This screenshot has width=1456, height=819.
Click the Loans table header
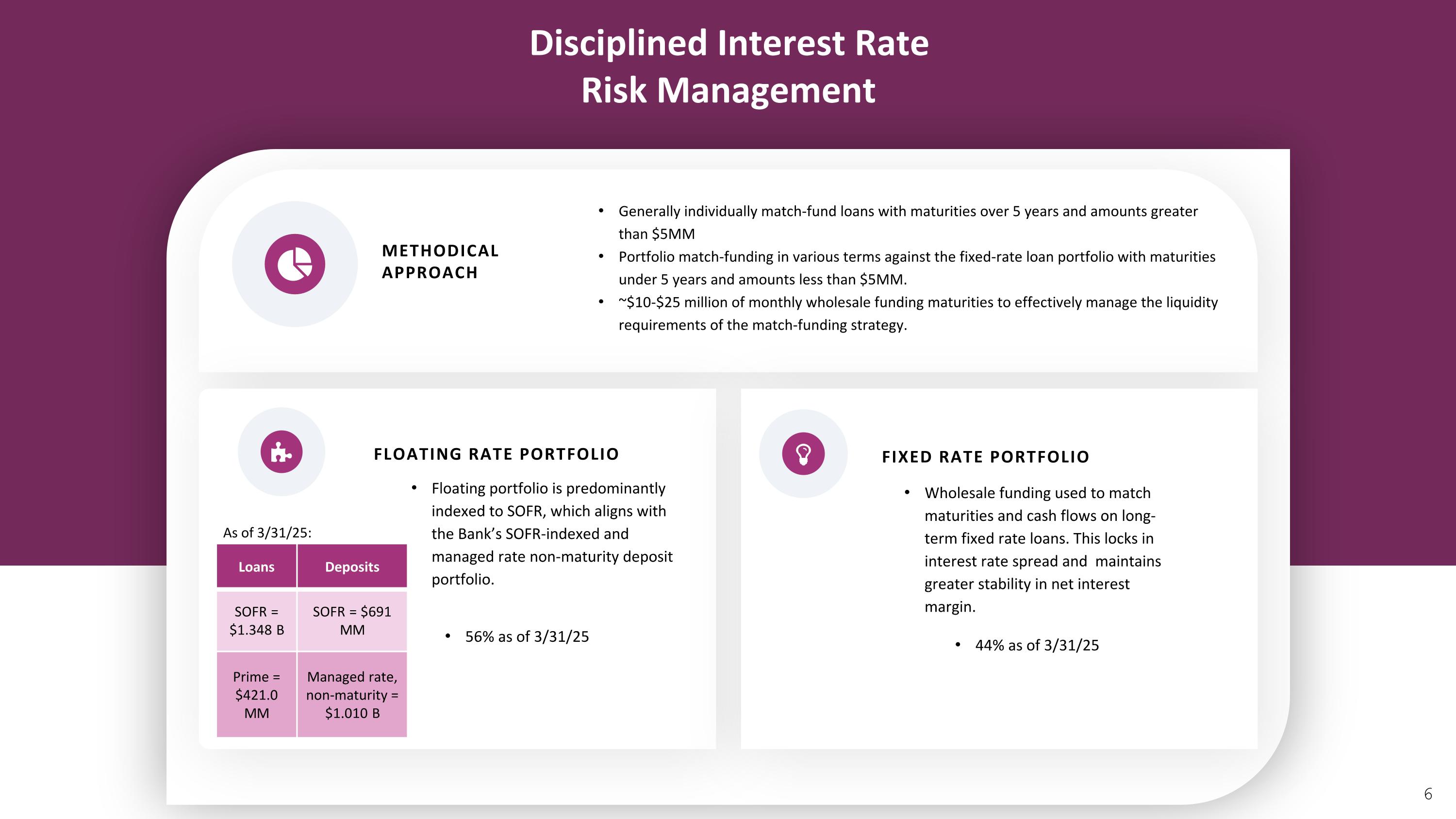pyautogui.click(x=256, y=567)
